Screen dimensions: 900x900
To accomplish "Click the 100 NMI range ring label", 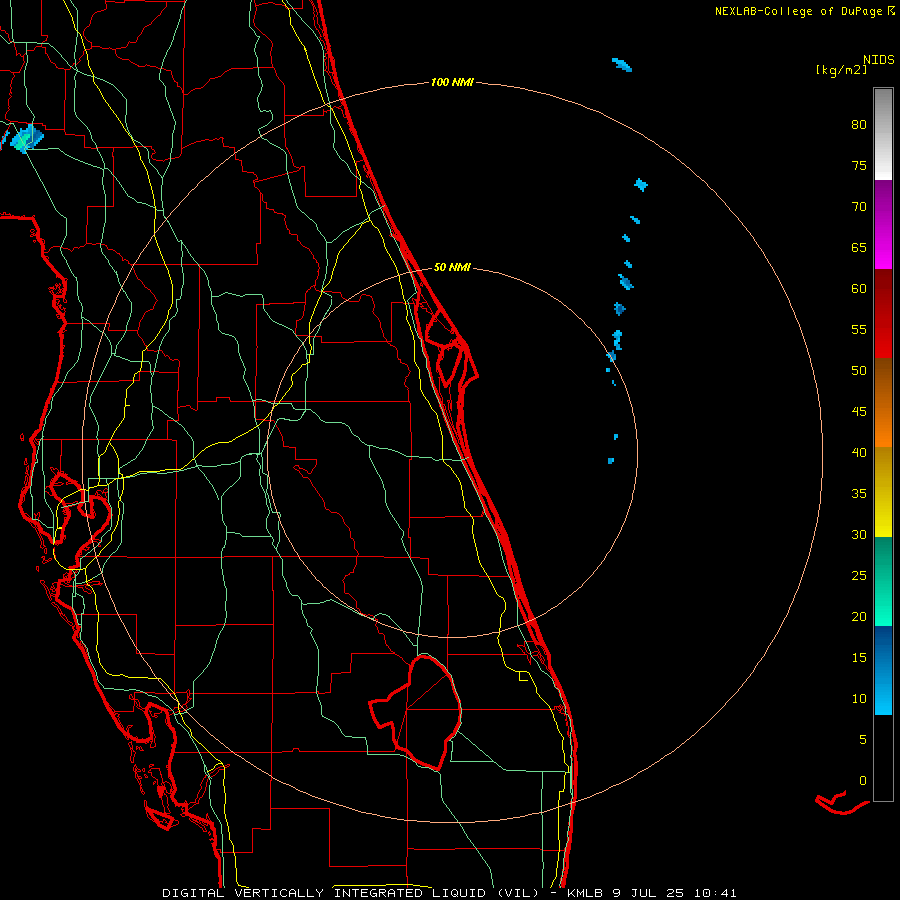I will tap(452, 82).
